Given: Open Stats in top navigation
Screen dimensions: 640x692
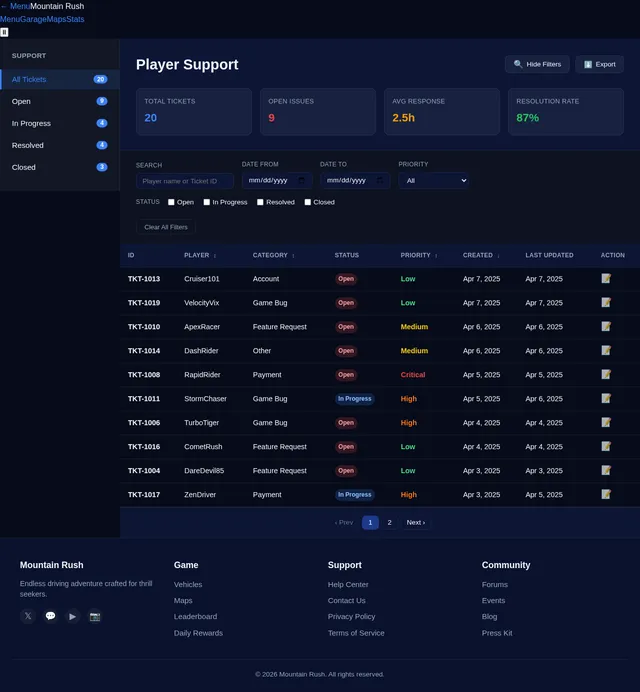Looking at the screenshot, I should point(75,19).
